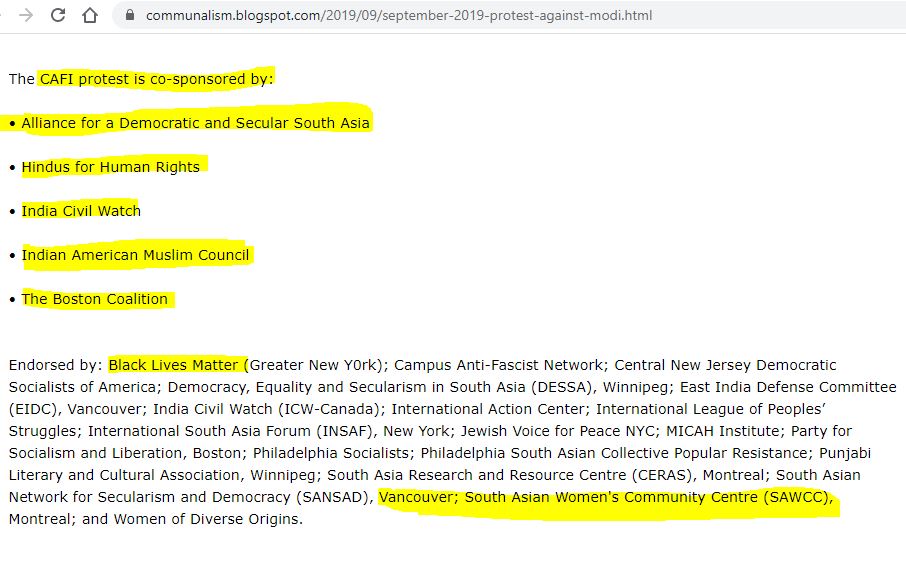Viewport: 906px width, 574px height.
Task: View site security padlock info
Action: pos(130,15)
